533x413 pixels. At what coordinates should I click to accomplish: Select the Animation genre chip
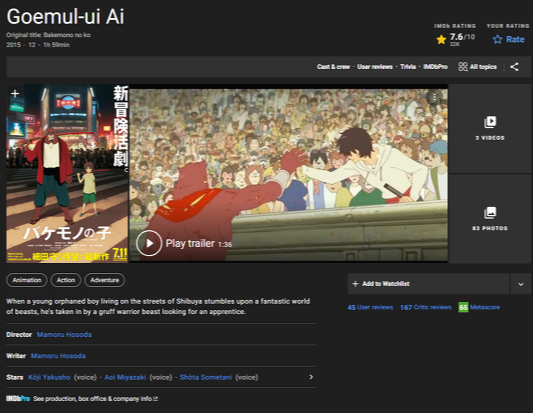pyautogui.click(x=27, y=280)
